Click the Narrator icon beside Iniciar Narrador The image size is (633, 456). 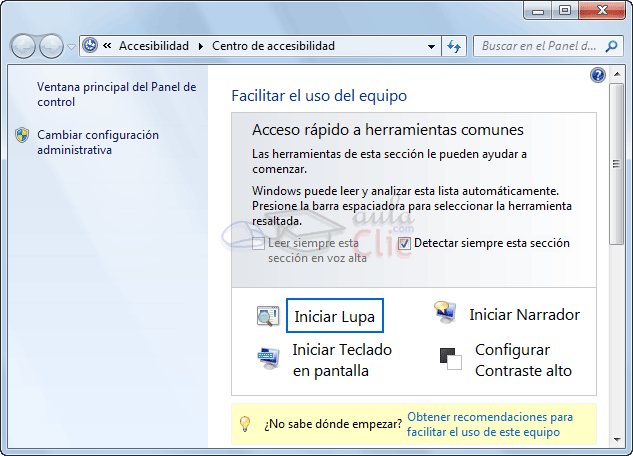[446, 313]
